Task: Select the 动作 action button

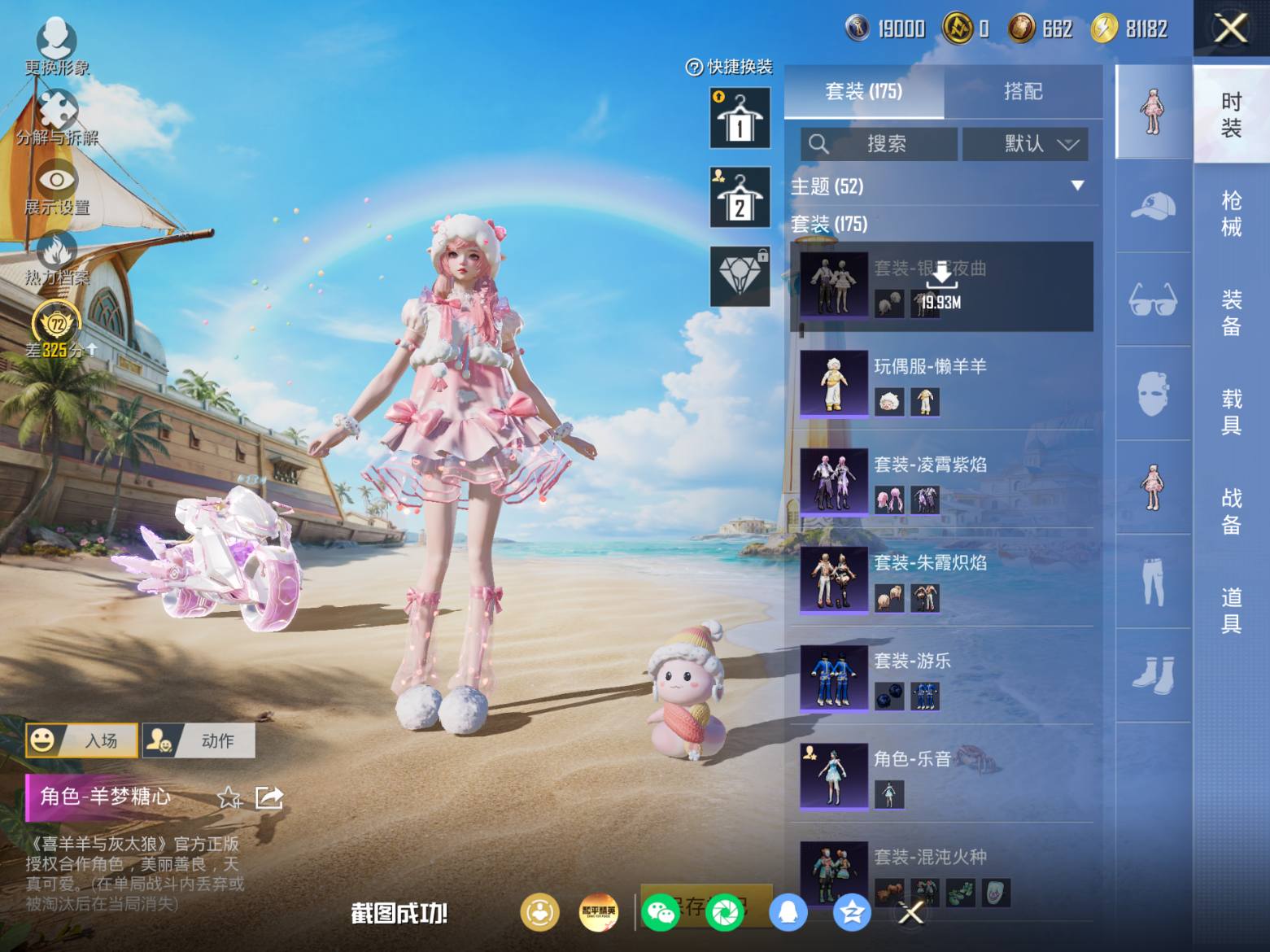Action: [199, 740]
